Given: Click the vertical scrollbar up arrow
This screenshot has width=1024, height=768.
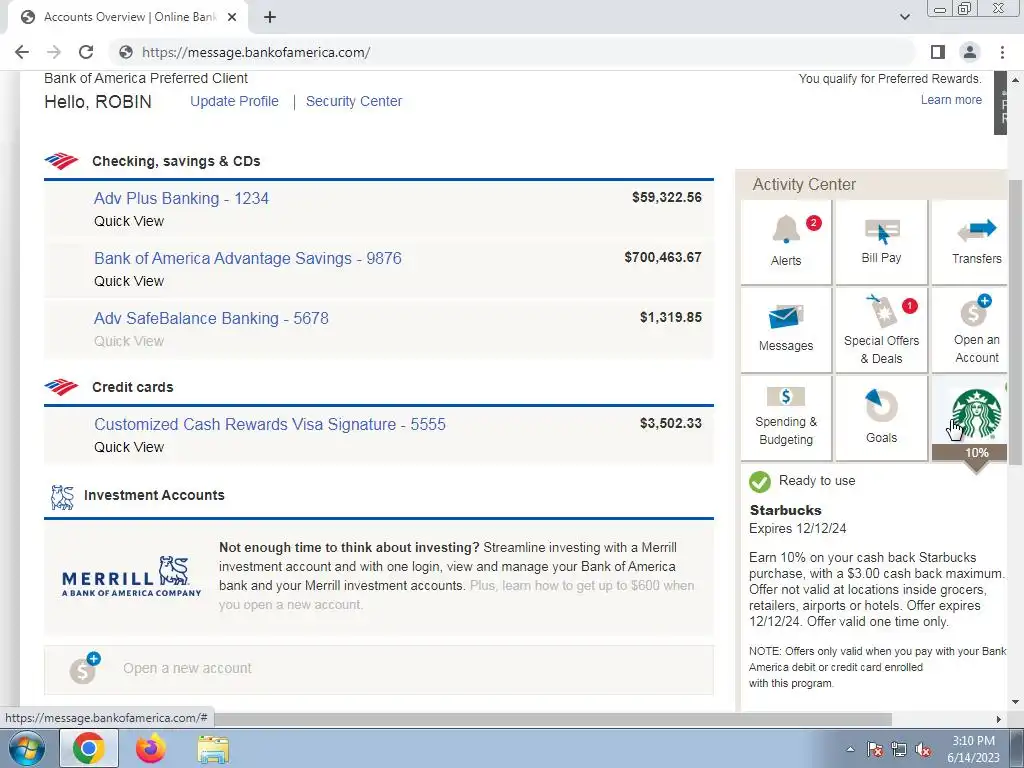Looking at the screenshot, I should click(1016, 80).
